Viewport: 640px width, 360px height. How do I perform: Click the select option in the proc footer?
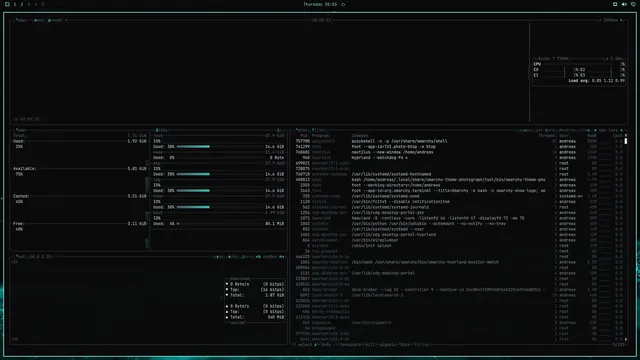point(304,345)
